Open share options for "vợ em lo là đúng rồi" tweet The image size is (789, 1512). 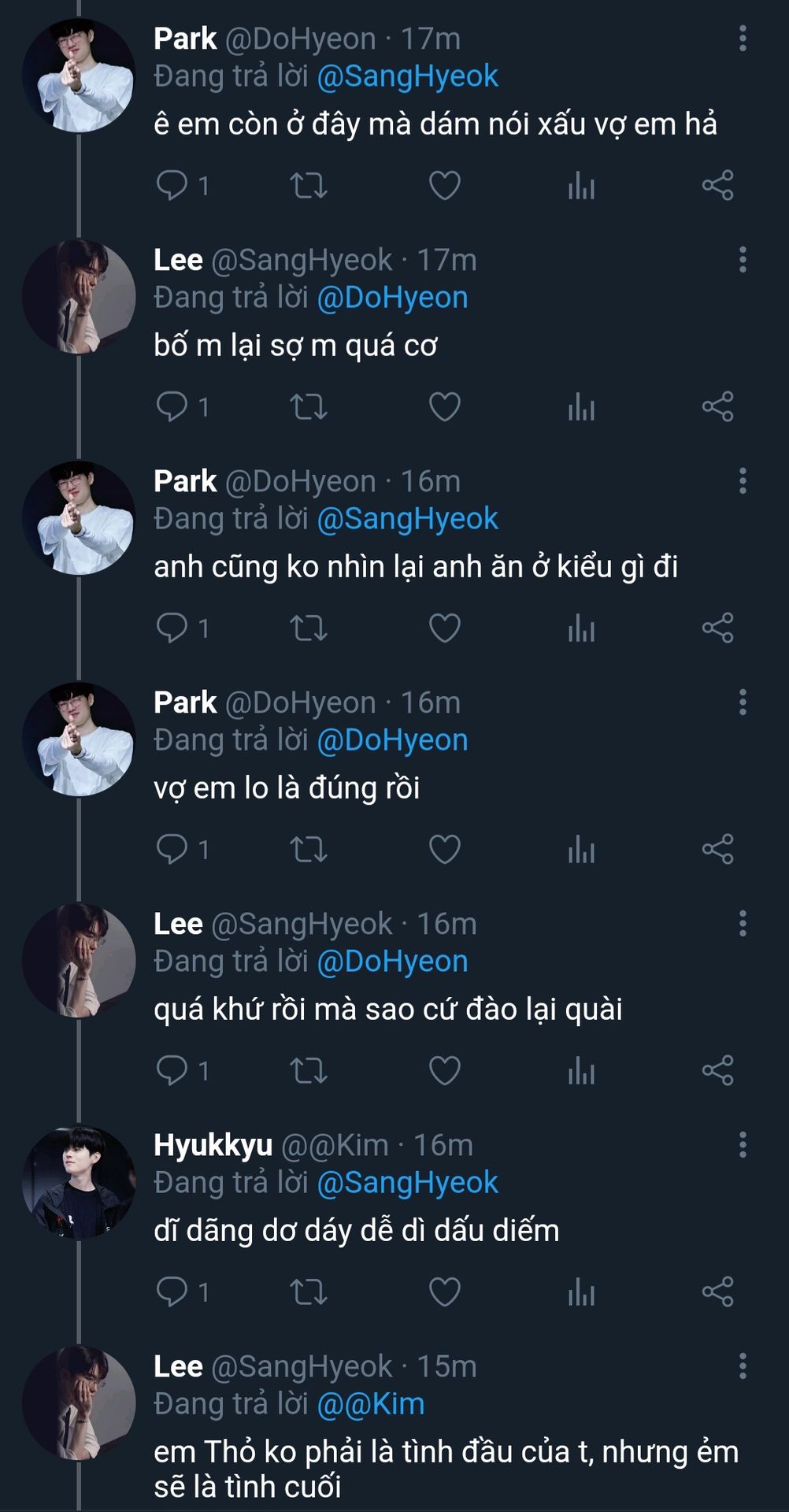coord(717,849)
